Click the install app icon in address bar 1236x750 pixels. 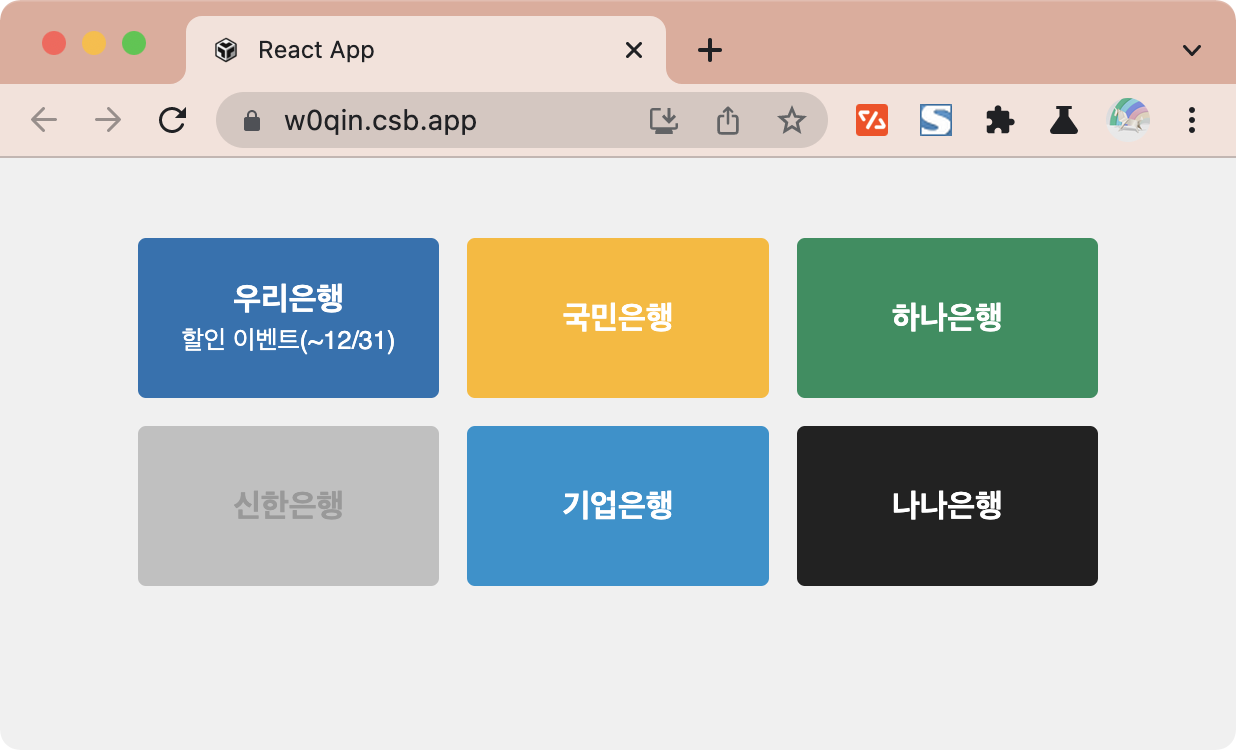pos(664,121)
